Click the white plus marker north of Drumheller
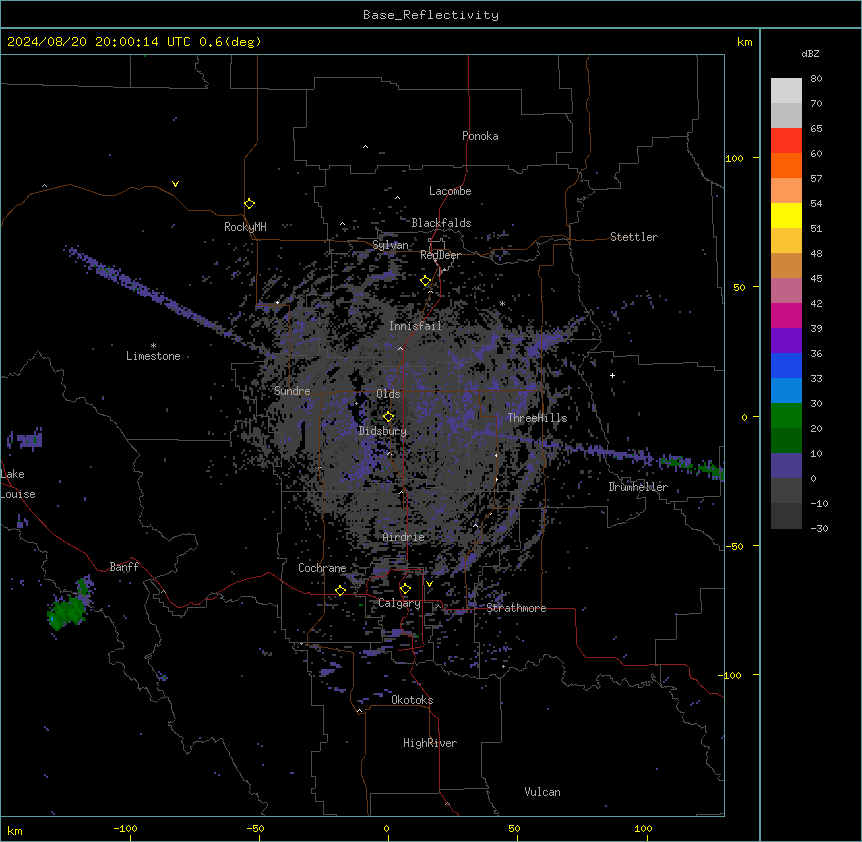Image resolution: width=862 pixels, height=842 pixels. (x=612, y=375)
